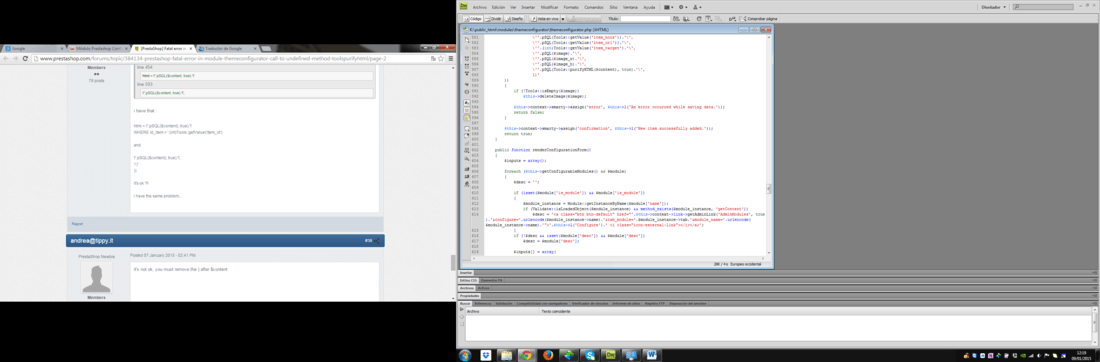Switch to the Traductor de Google tab
Viewport: 1100px width, 362px height.
pyautogui.click(x=228, y=48)
